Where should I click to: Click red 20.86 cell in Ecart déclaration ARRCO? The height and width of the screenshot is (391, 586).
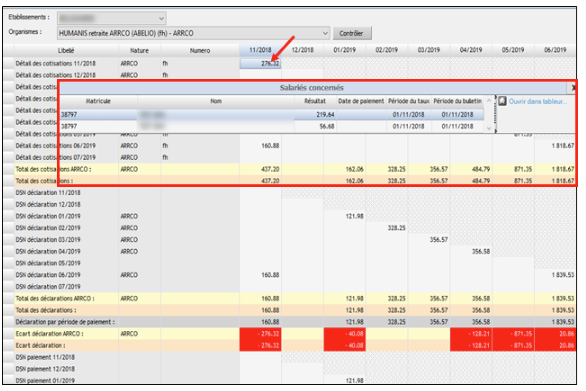tap(555, 334)
